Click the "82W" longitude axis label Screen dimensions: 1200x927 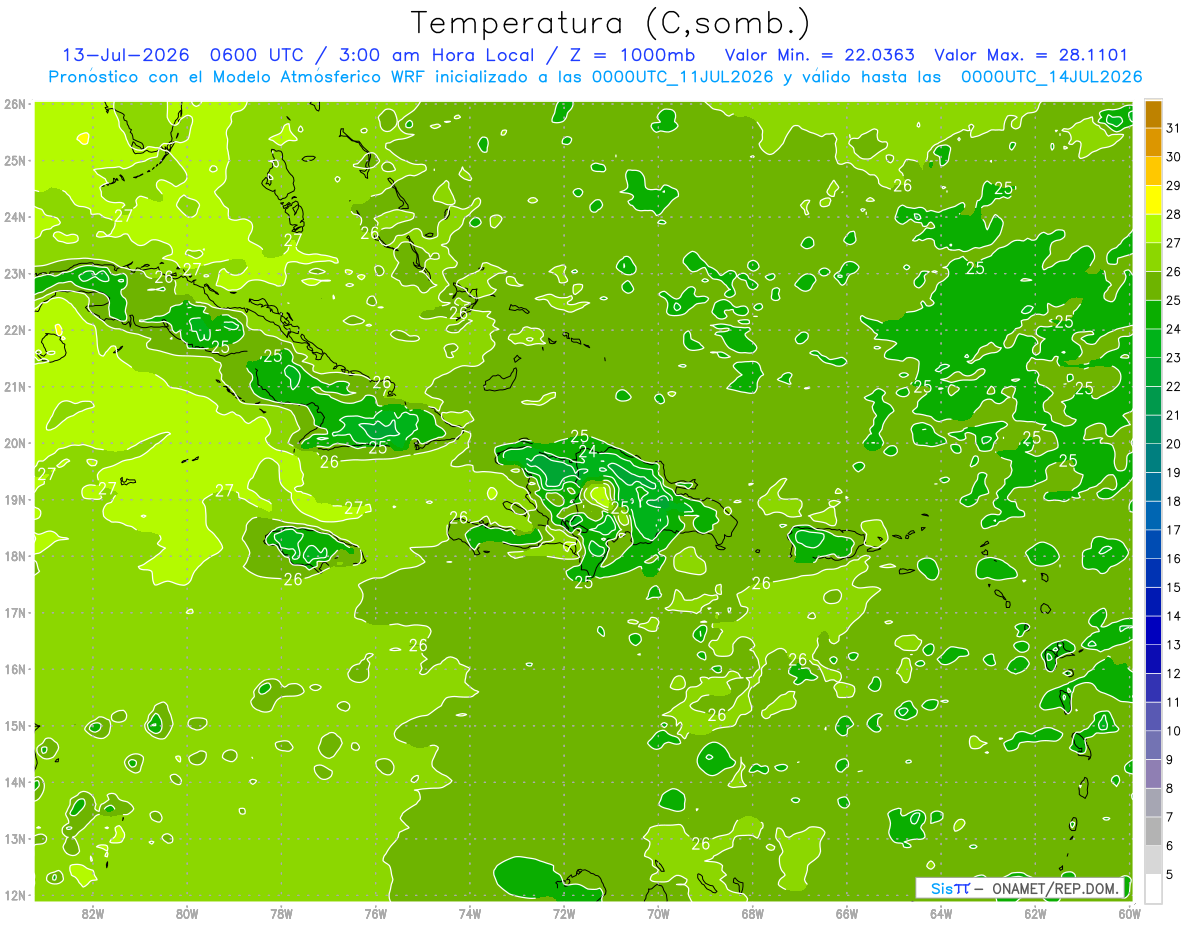93,913
